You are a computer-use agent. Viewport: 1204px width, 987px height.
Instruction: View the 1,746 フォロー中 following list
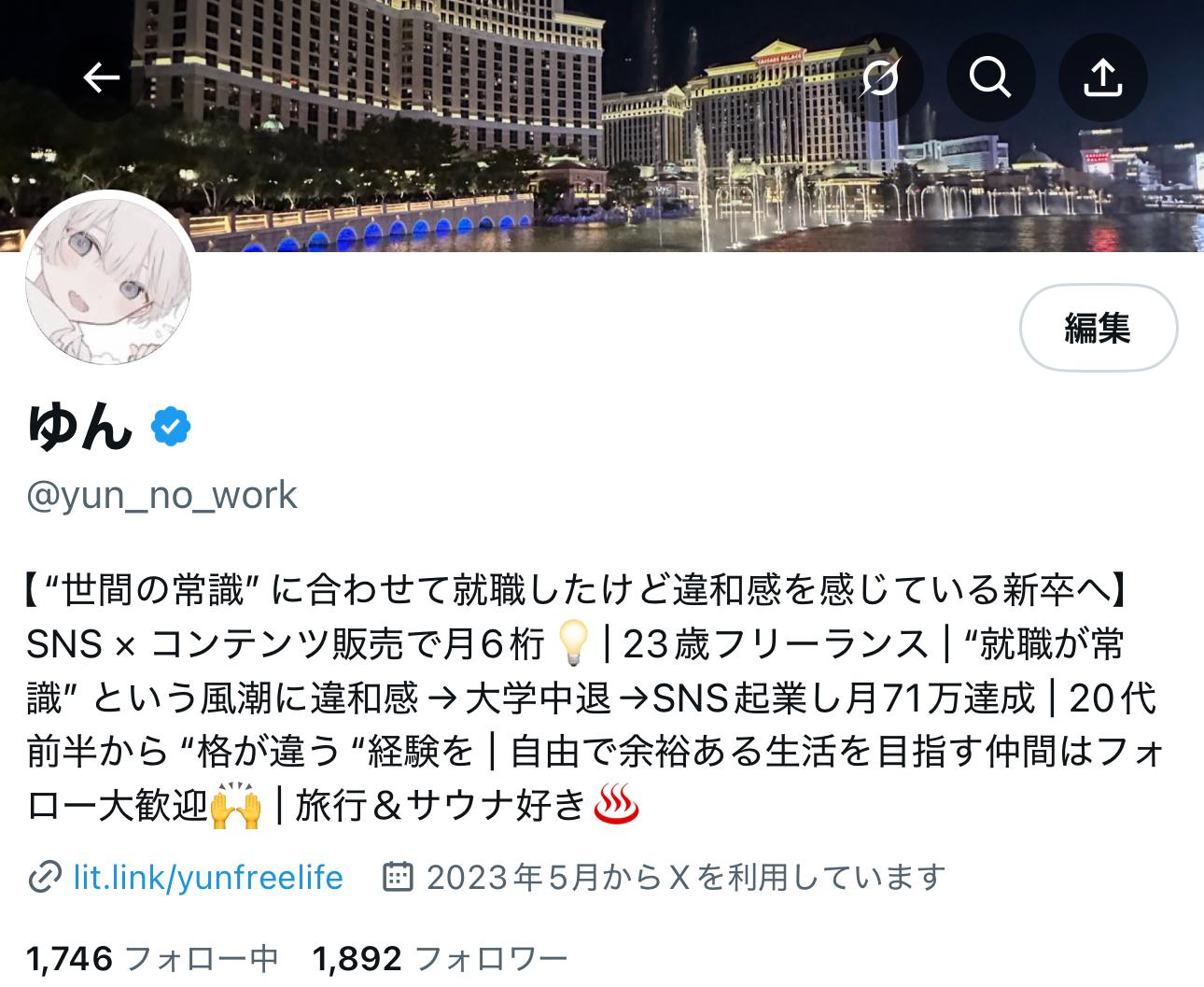click(x=153, y=959)
